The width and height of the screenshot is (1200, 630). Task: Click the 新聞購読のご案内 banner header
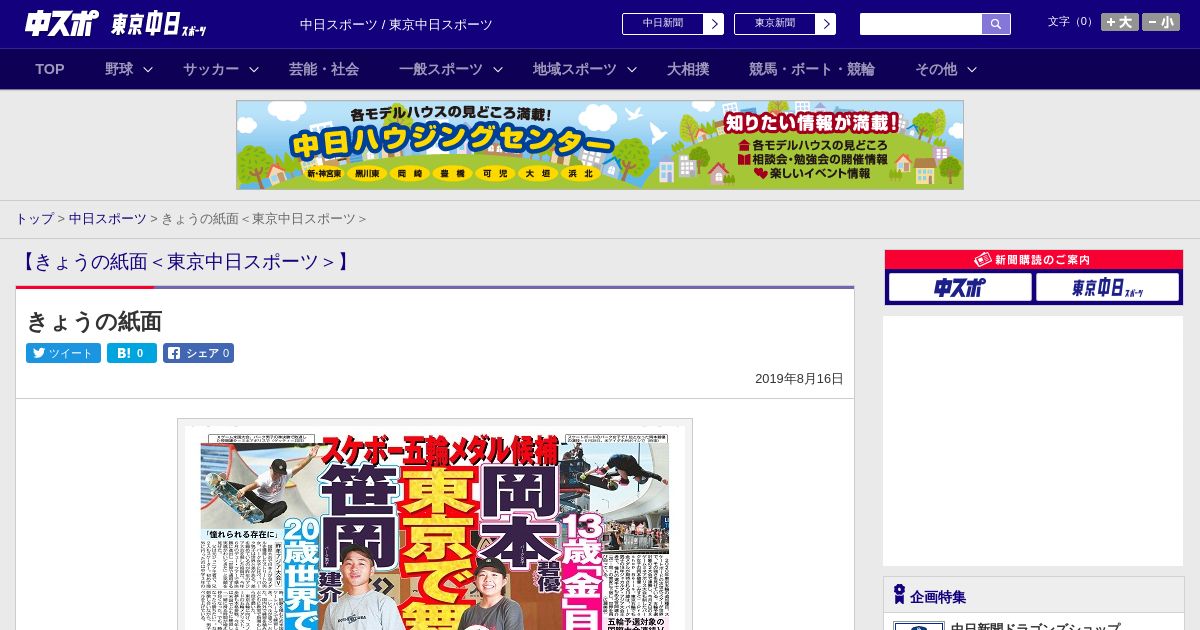pos(1034,259)
